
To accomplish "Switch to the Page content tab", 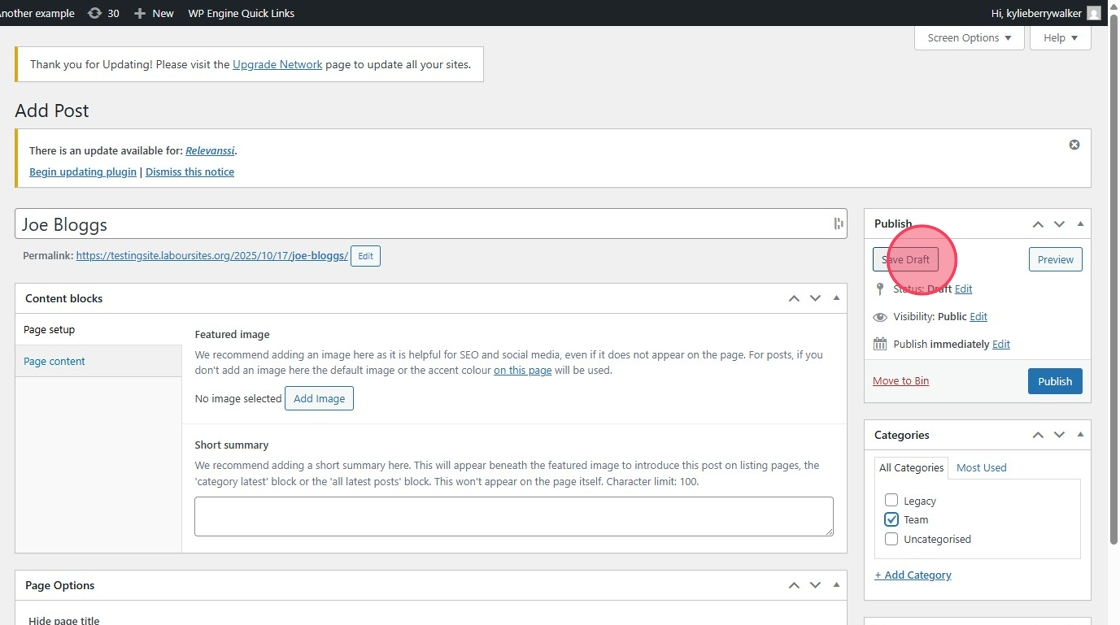I will tap(54, 361).
